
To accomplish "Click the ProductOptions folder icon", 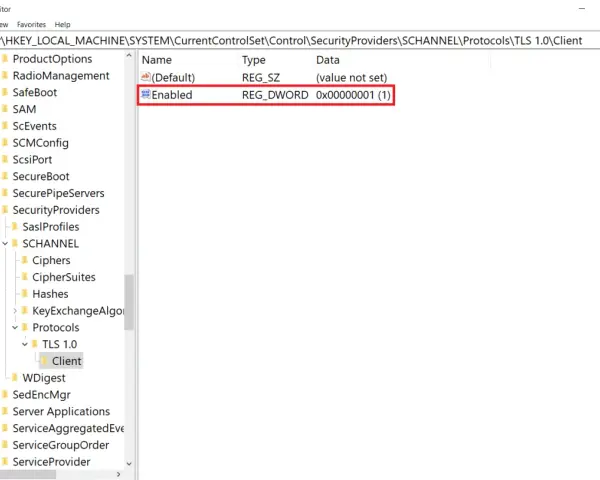I will click(5, 59).
